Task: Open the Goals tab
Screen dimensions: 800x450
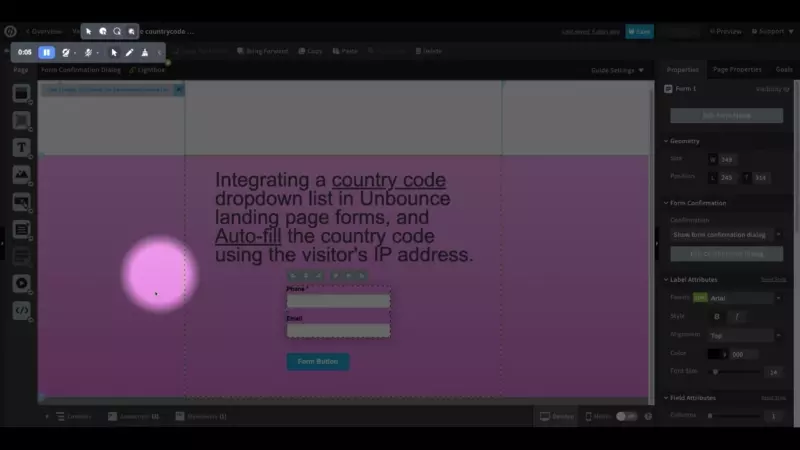Action: coord(784,70)
